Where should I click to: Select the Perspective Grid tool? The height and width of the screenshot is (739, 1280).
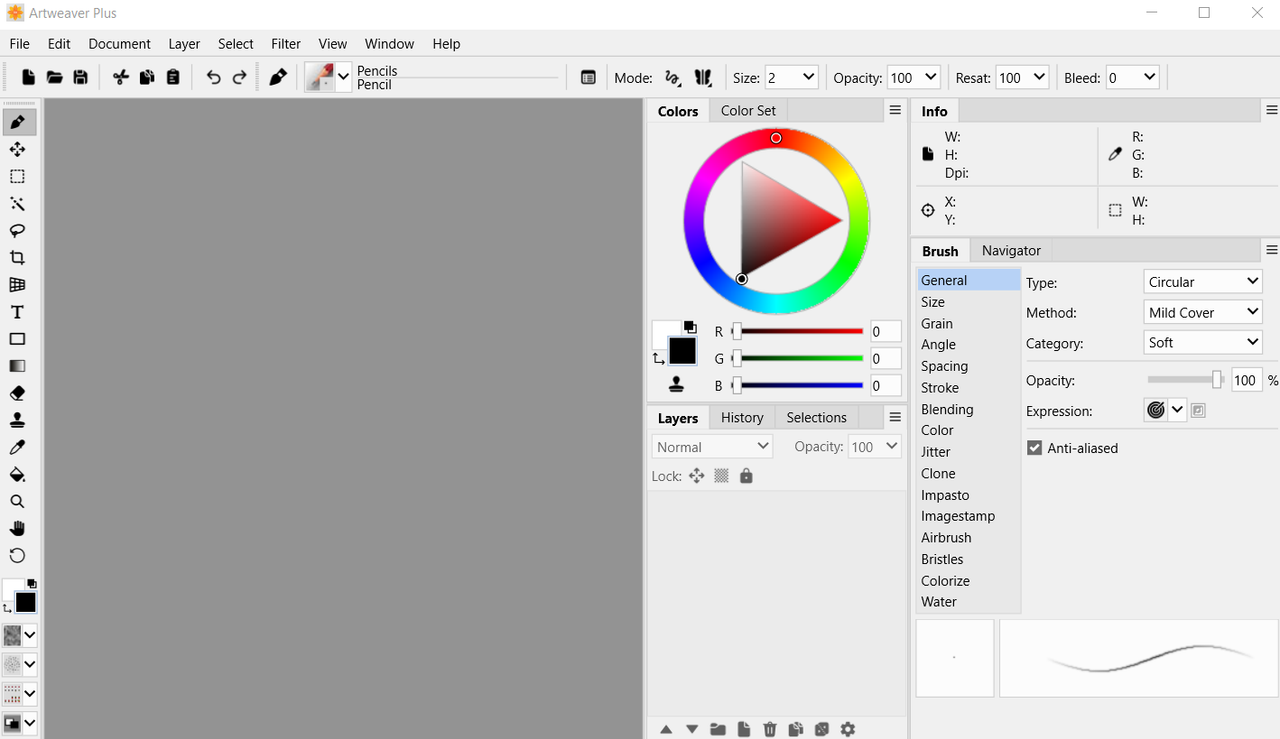(18, 285)
